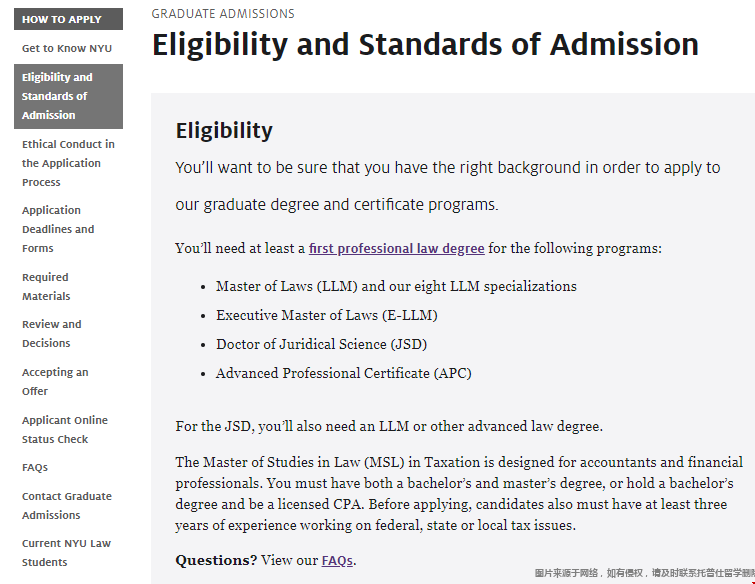Click the Eligibility section heading

coord(224,131)
